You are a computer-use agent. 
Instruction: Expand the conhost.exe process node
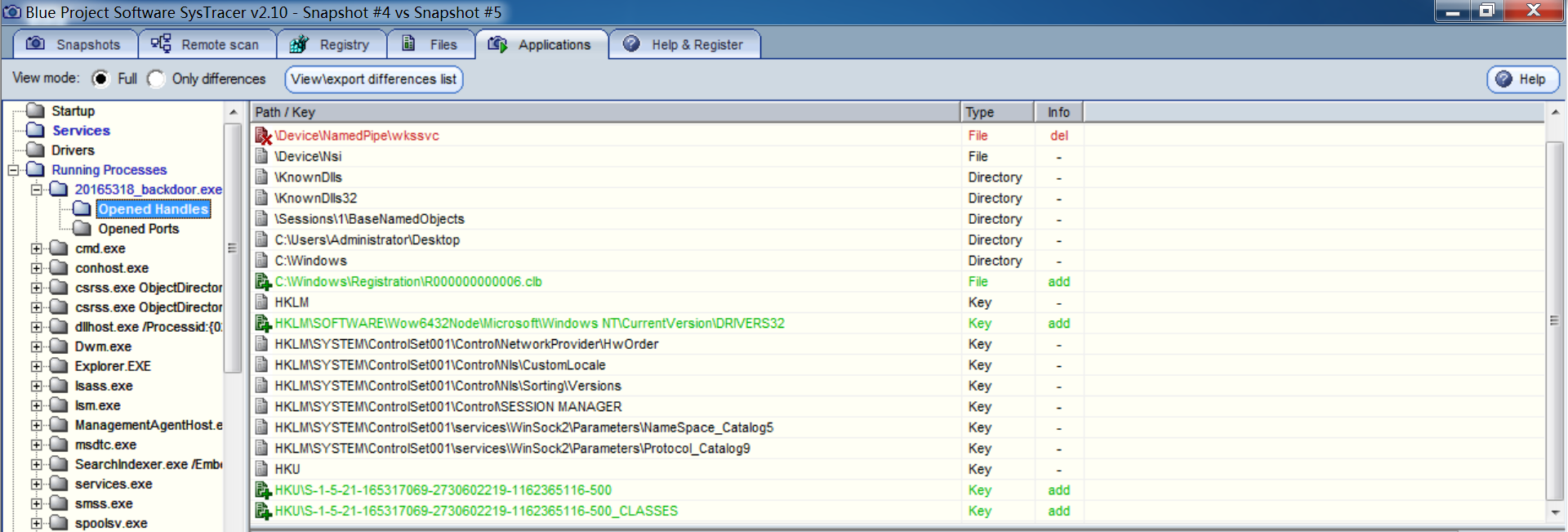pos(36,268)
